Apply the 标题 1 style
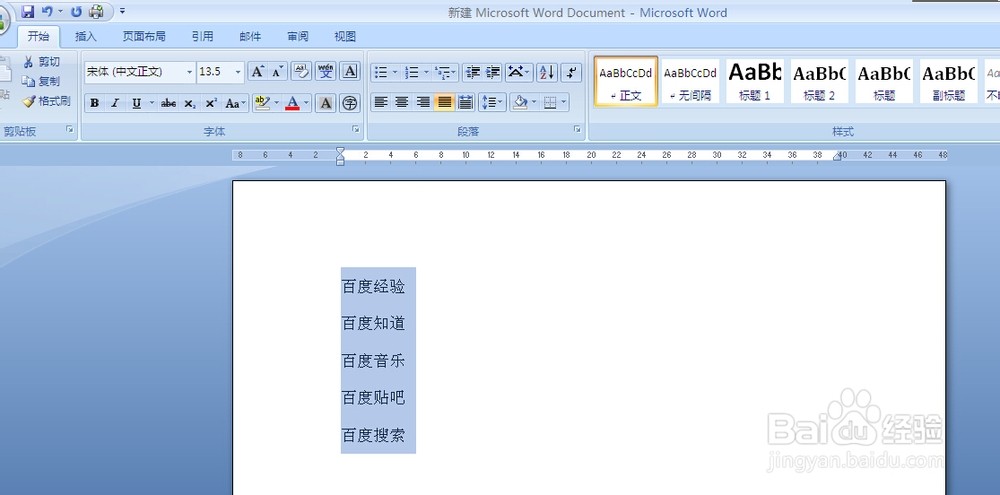Screen dimensions: 1000x495 click(755, 81)
